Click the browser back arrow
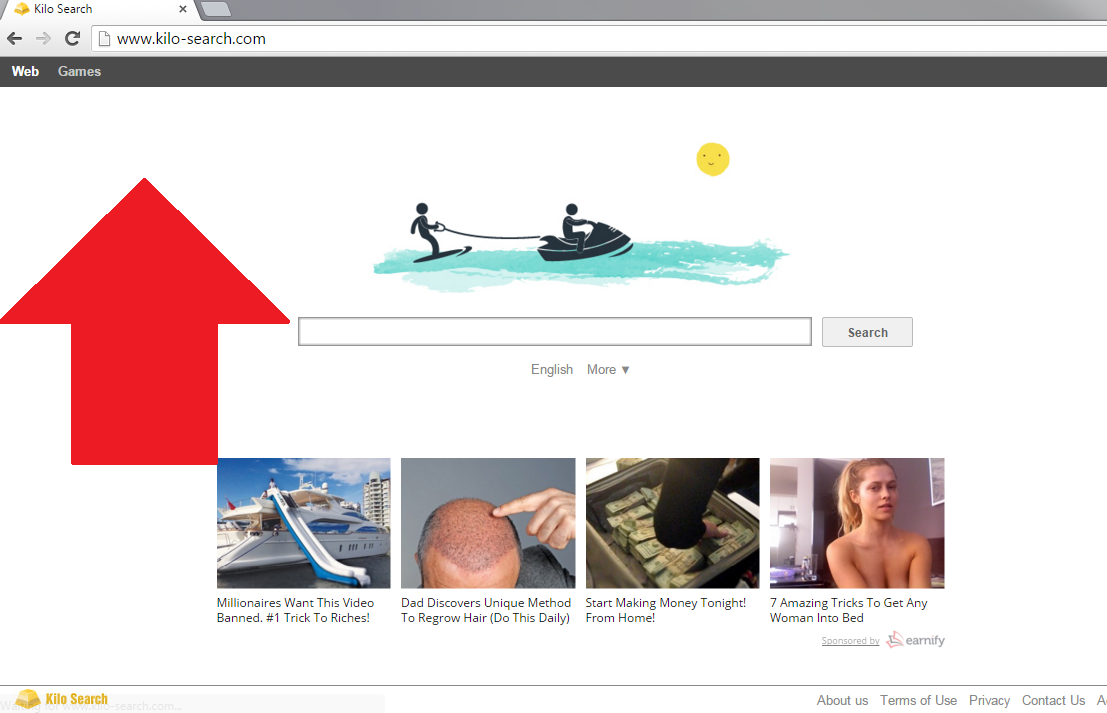The image size is (1107, 713). [14, 39]
